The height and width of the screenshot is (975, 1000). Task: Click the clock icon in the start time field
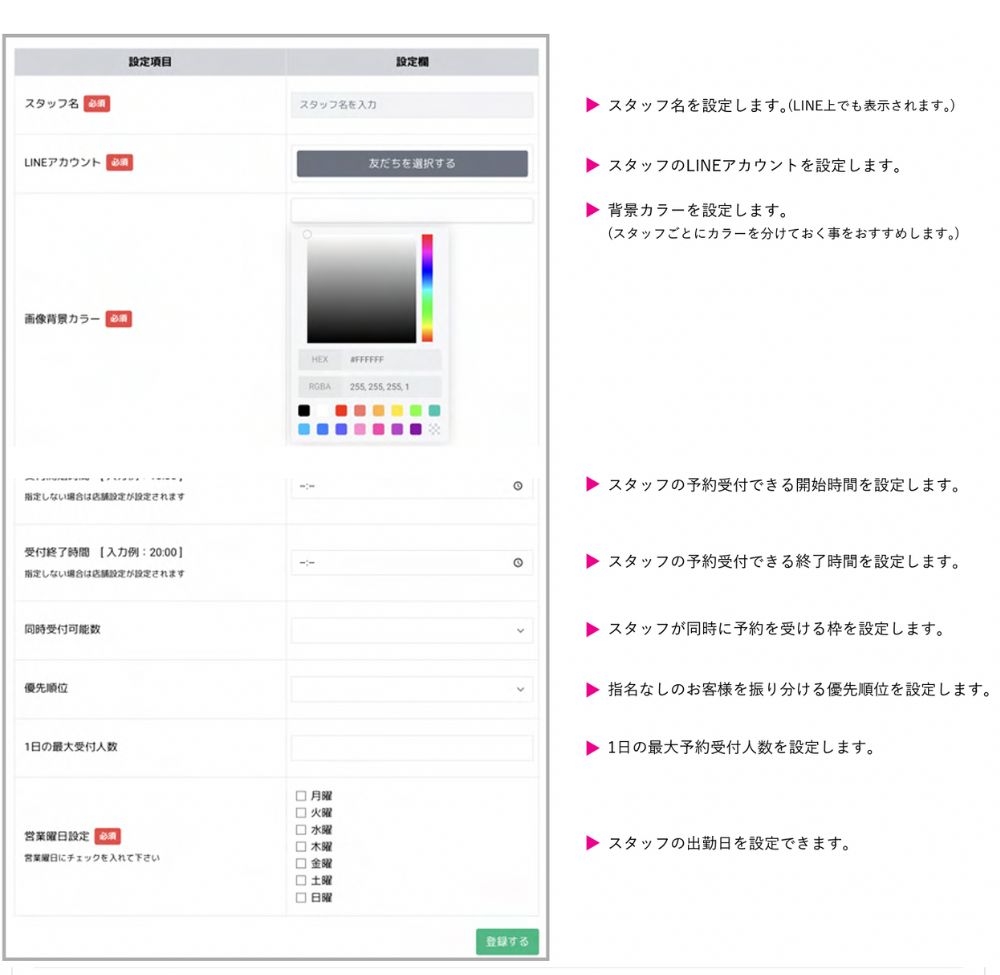[518, 486]
